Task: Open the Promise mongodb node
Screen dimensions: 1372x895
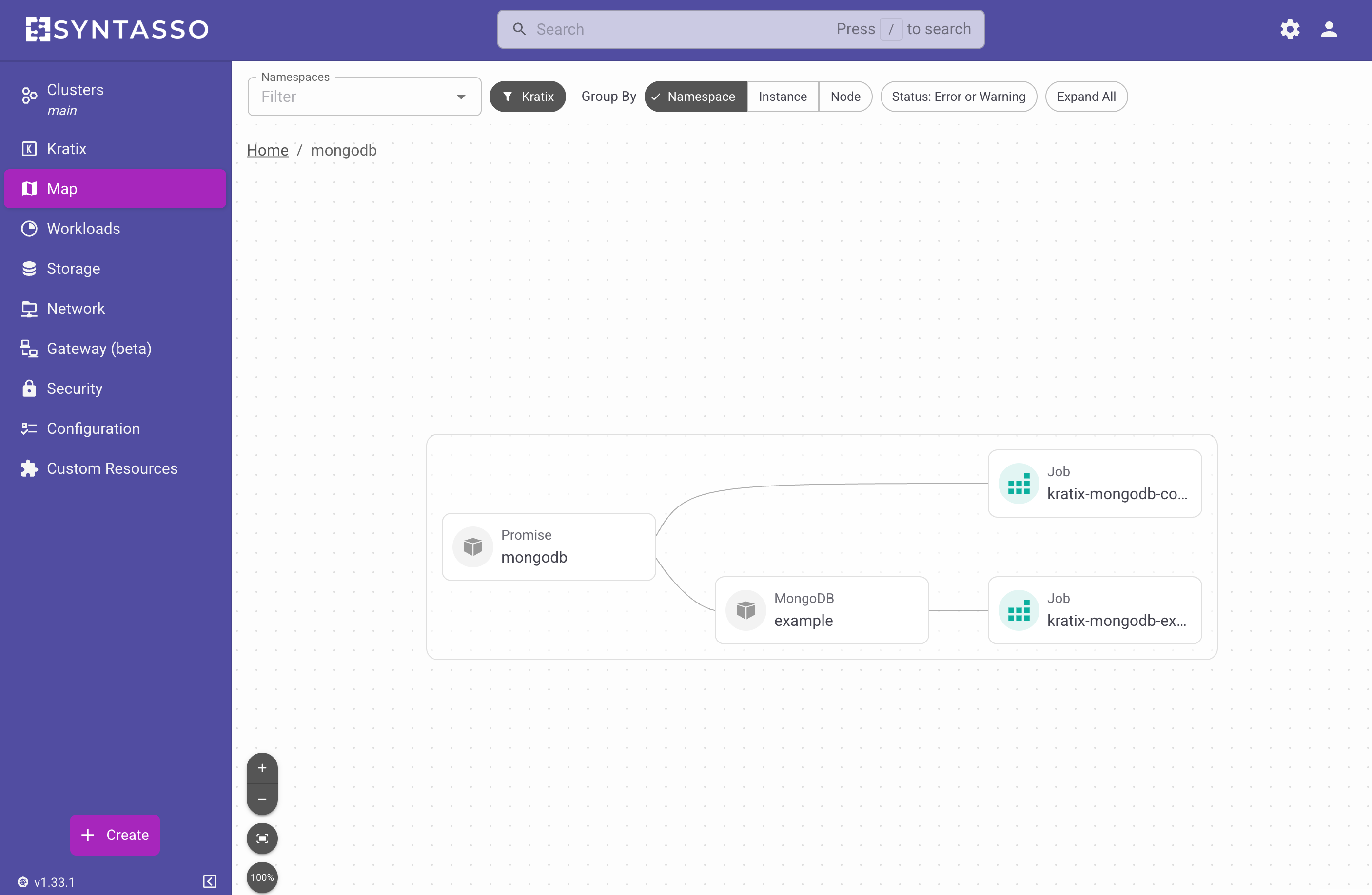Action: coord(549,547)
